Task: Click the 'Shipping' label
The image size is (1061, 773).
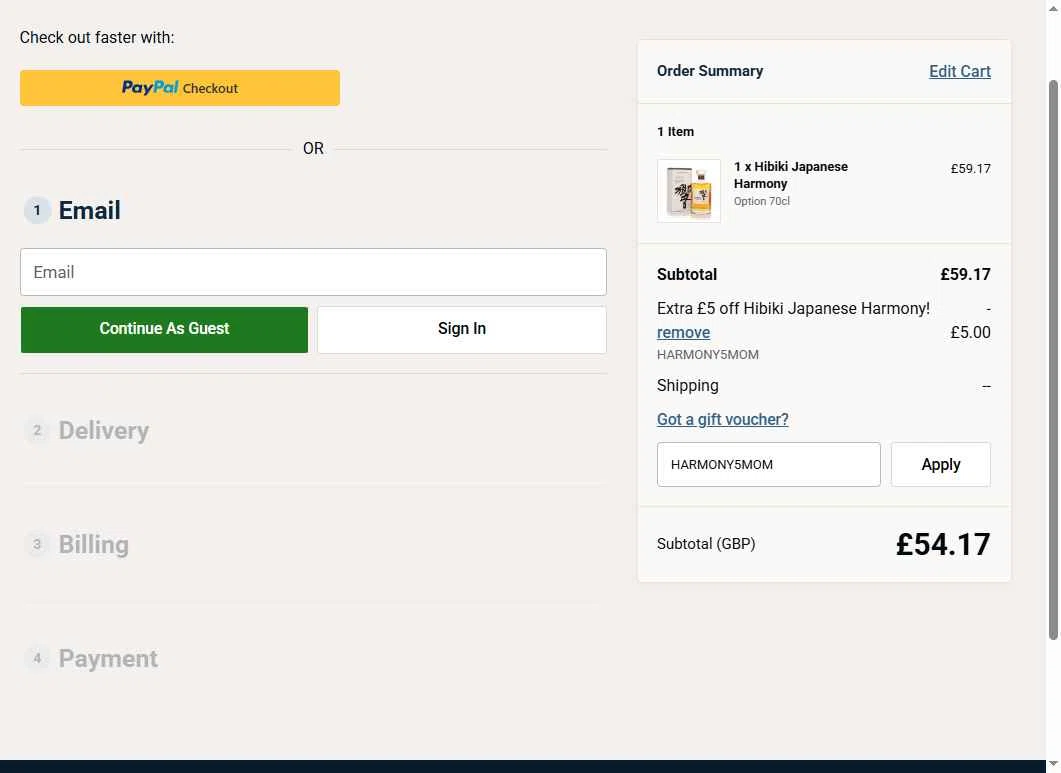Action: [x=687, y=385]
